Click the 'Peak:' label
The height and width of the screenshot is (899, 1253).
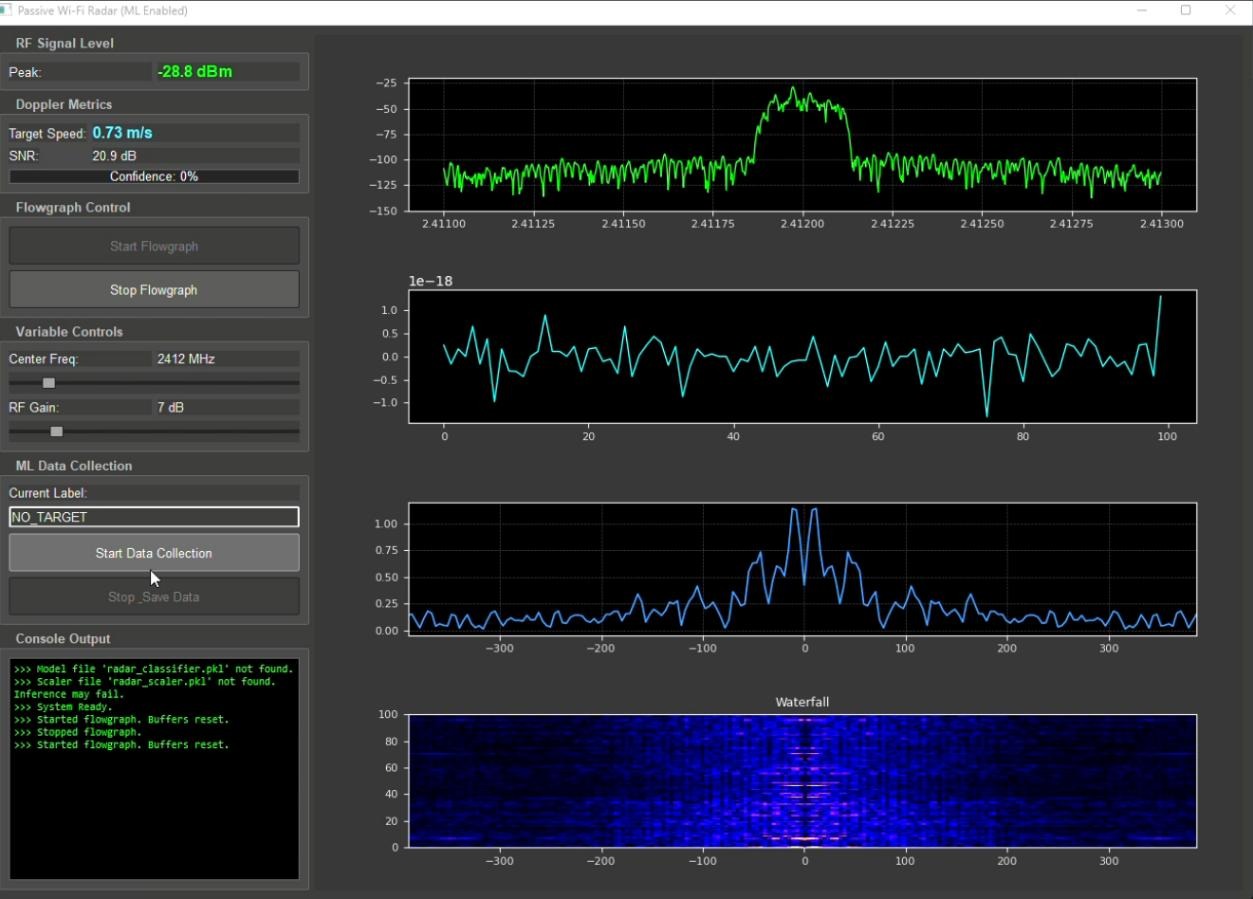(25, 72)
